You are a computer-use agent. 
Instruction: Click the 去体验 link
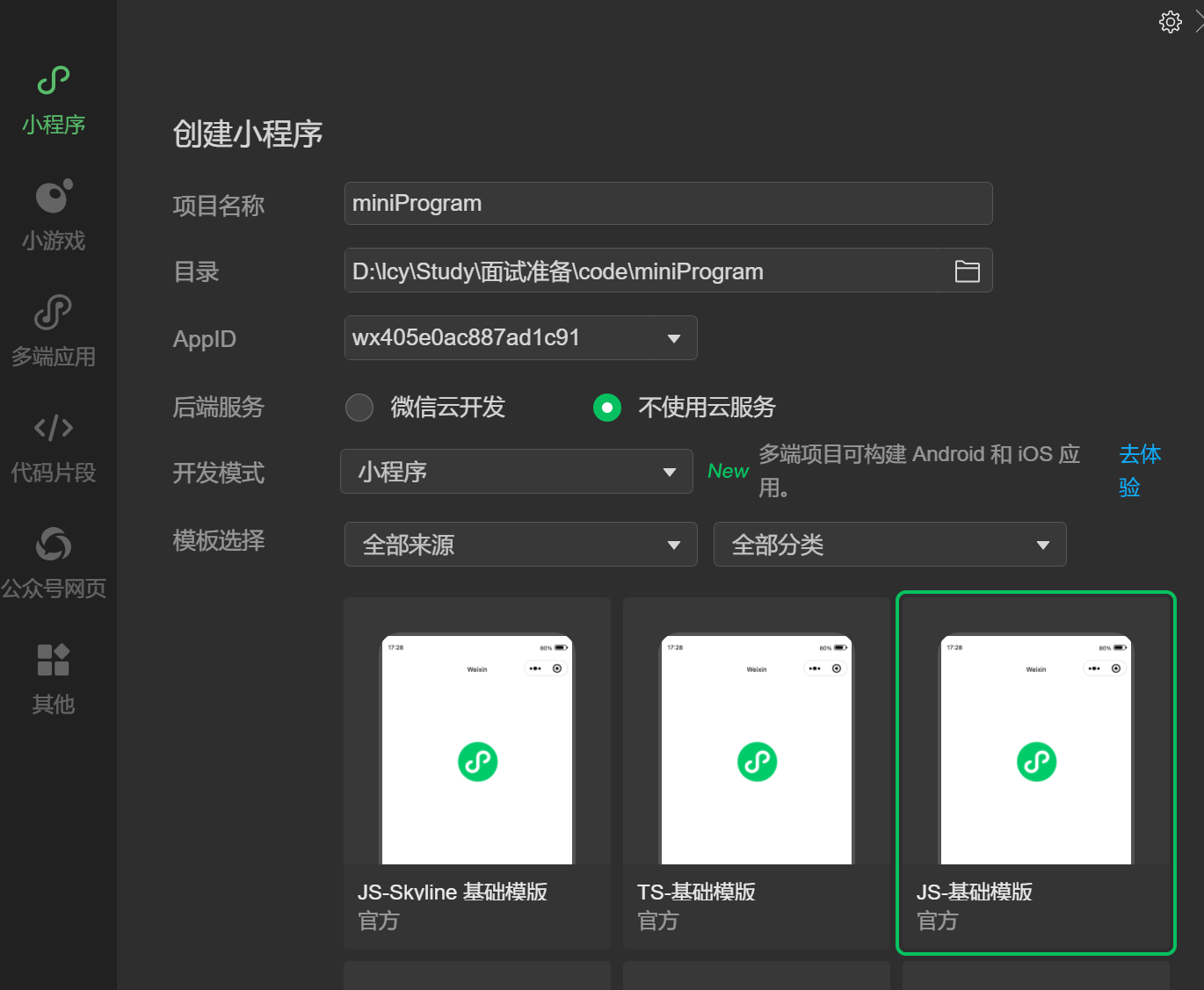tap(1140, 470)
